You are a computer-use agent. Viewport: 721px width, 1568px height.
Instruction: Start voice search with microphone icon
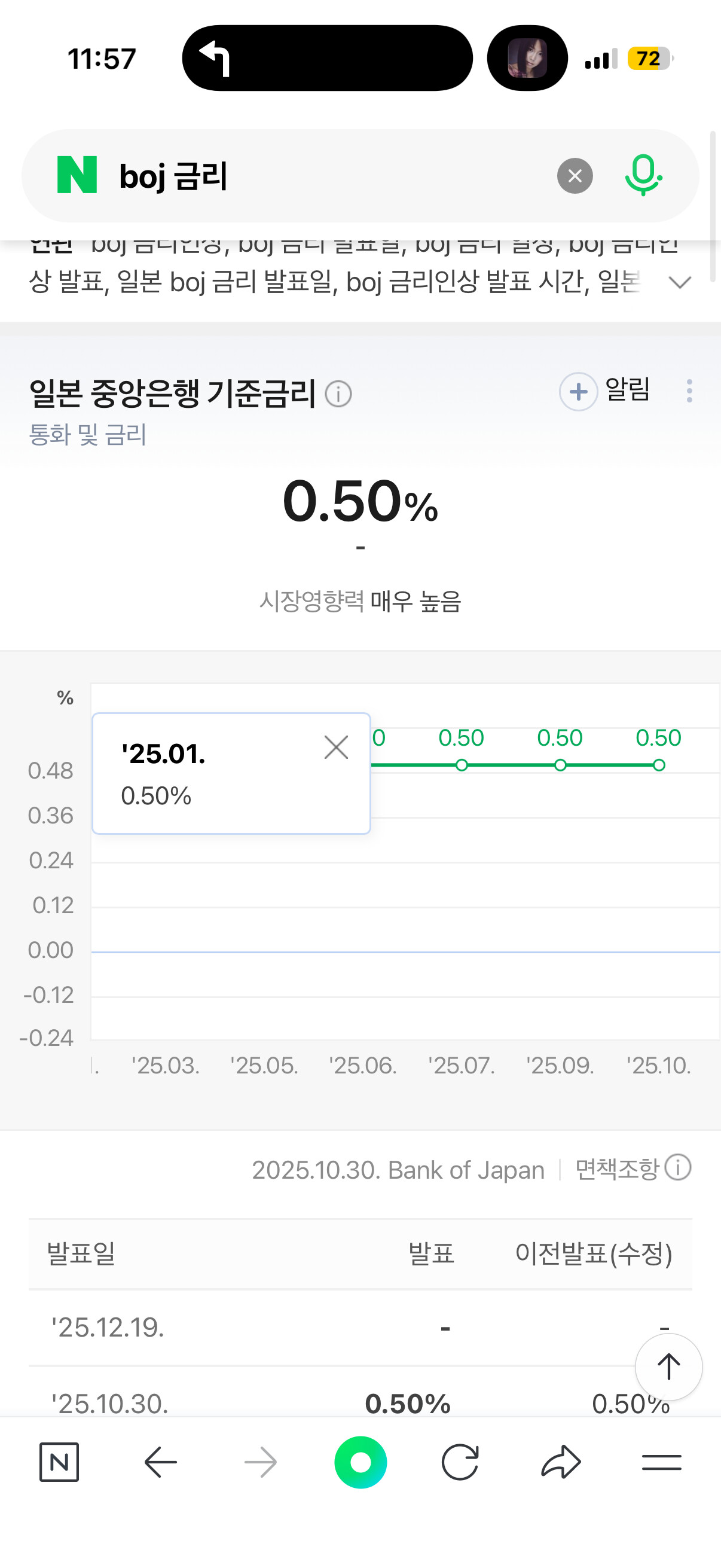click(643, 175)
